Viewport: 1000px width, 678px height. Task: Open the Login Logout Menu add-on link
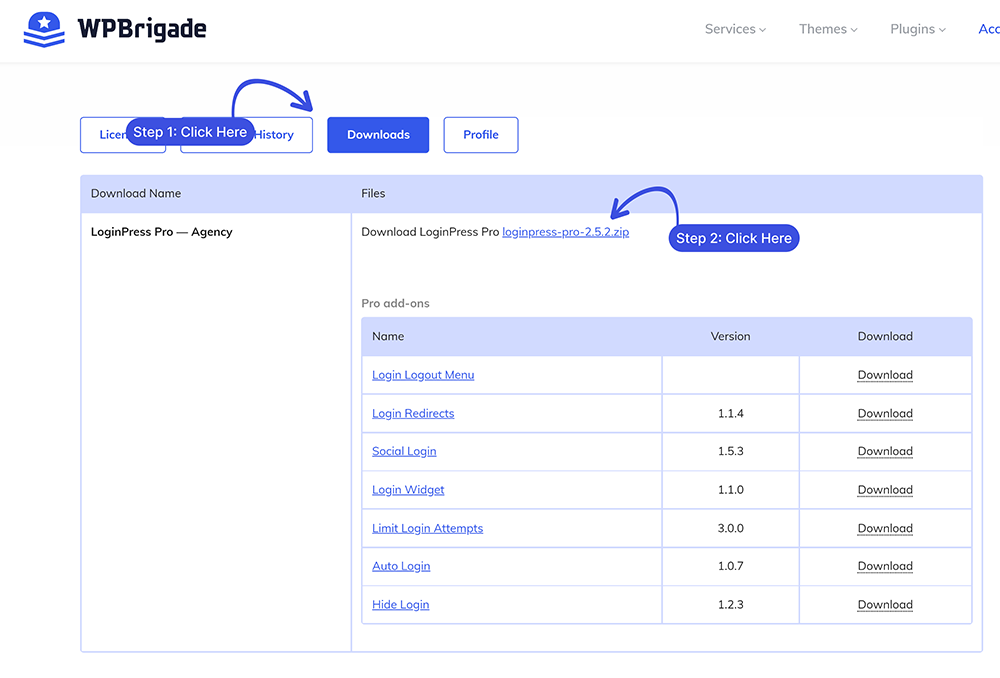tap(423, 375)
